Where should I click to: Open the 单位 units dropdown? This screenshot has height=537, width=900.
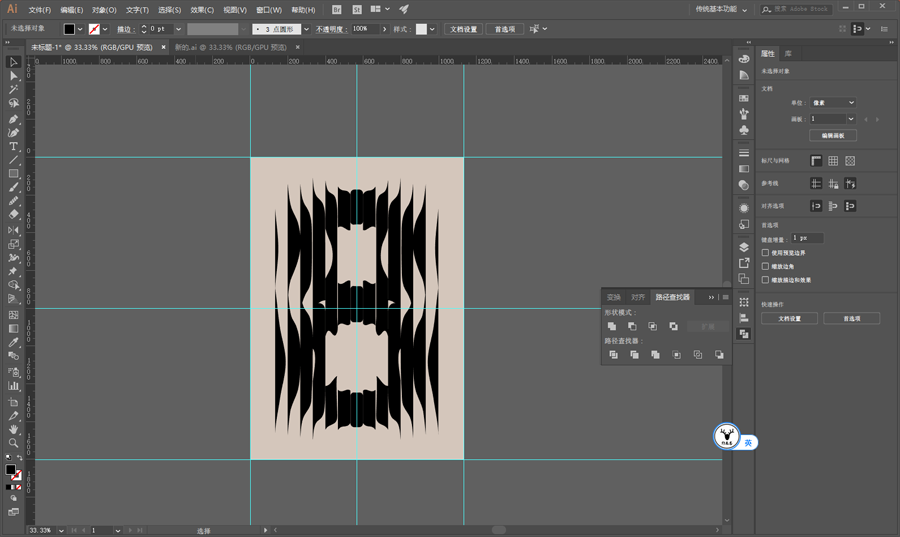point(833,103)
